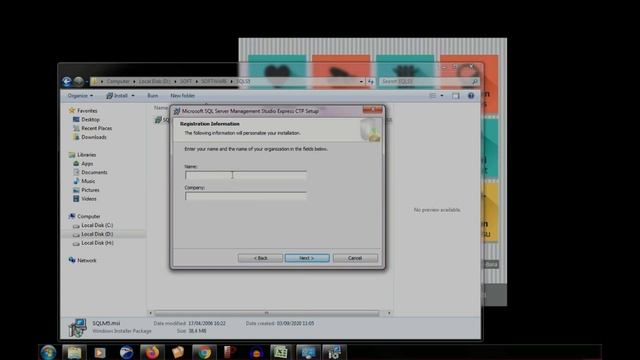Select Libraries in the navigation pane

coord(87,155)
